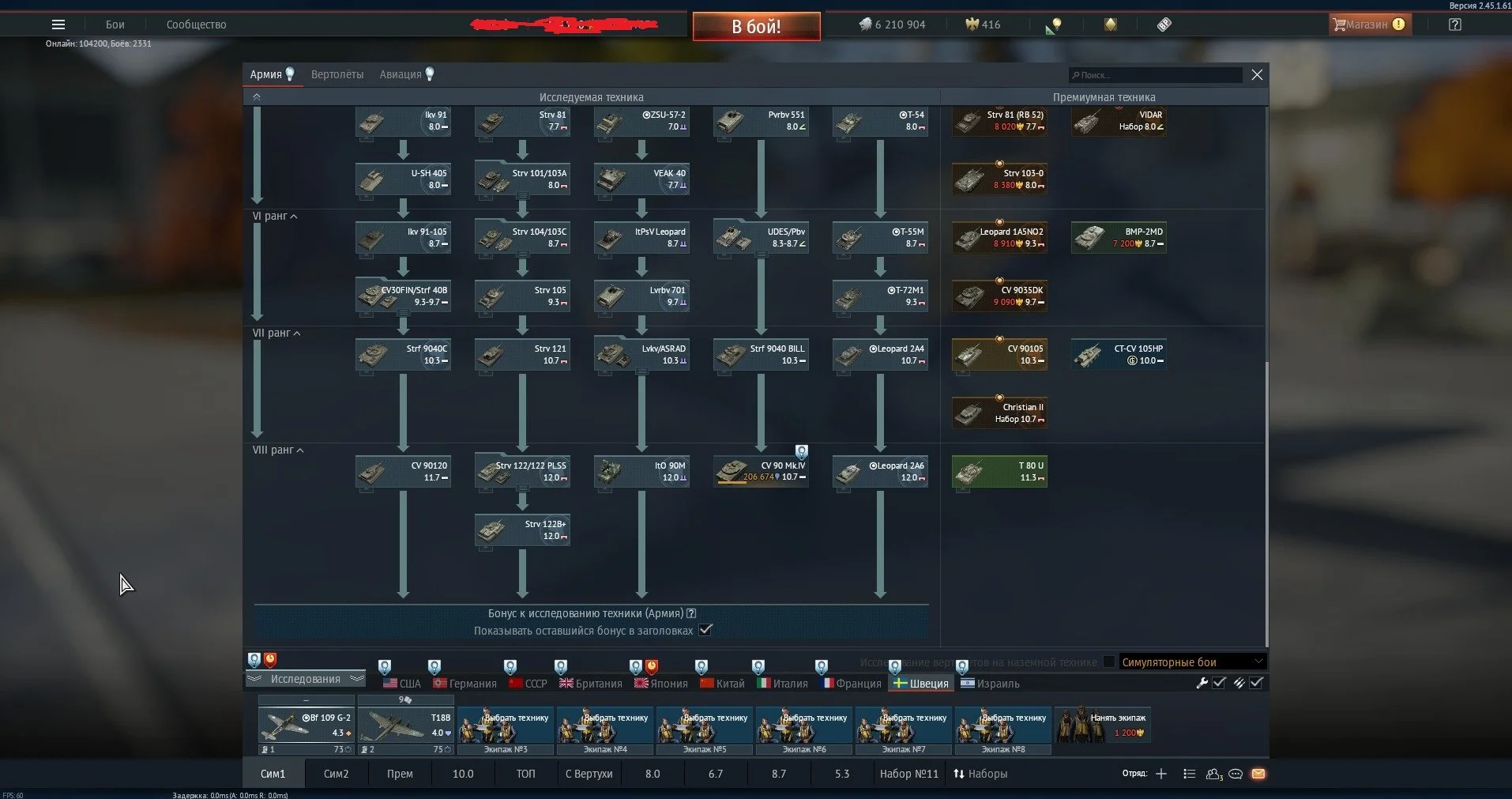Screen dimensions: 1512x799
Task: Toggle auto-refill ammo checkbox
Action: tap(1257, 683)
